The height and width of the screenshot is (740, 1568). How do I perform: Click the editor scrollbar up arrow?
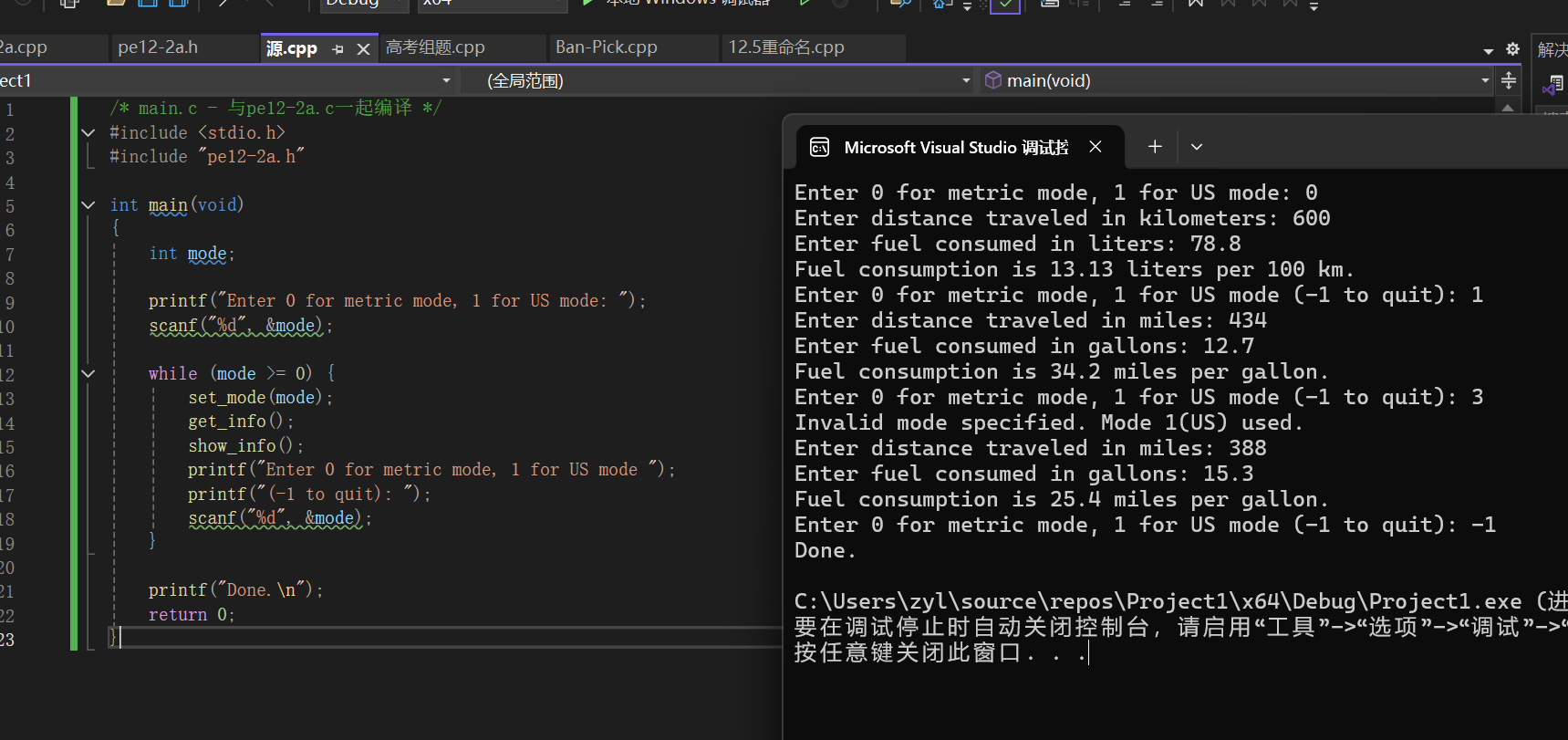[1507, 108]
